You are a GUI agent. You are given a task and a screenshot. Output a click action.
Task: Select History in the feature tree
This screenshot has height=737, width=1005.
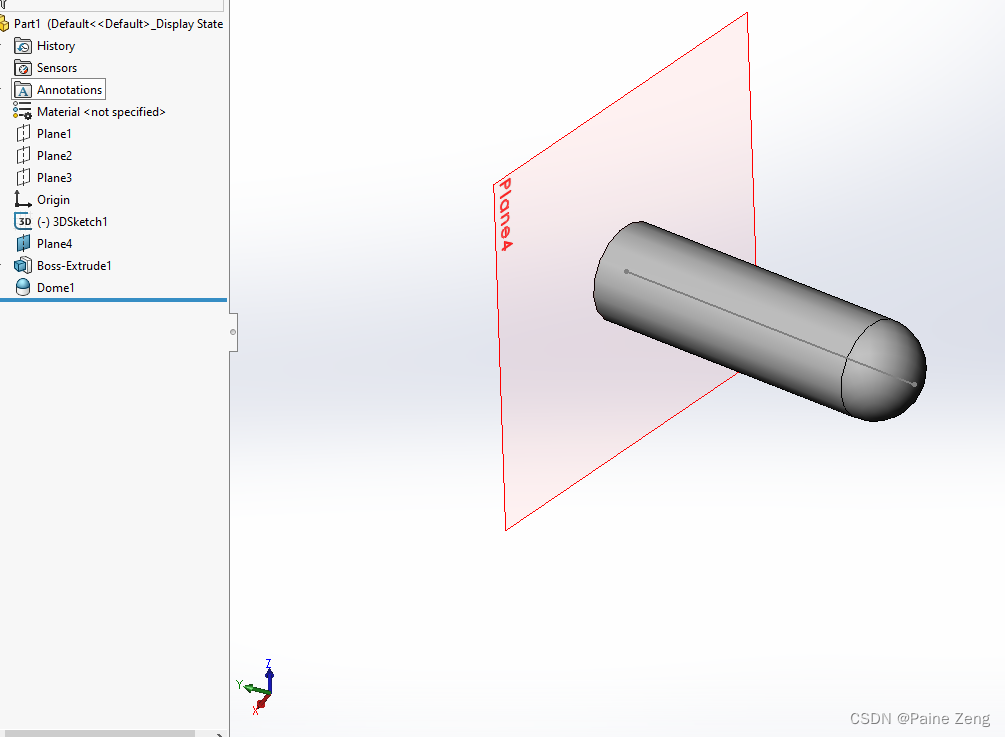pos(56,46)
